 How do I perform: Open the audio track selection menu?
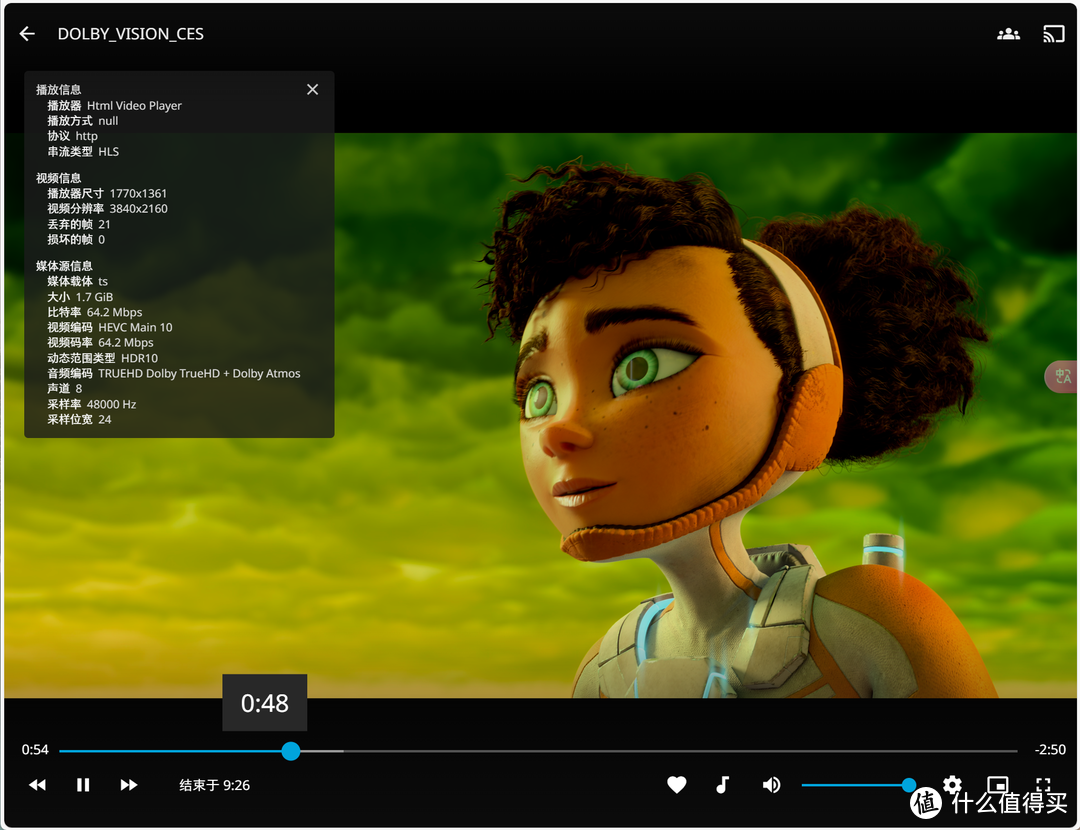click(723, 785)
